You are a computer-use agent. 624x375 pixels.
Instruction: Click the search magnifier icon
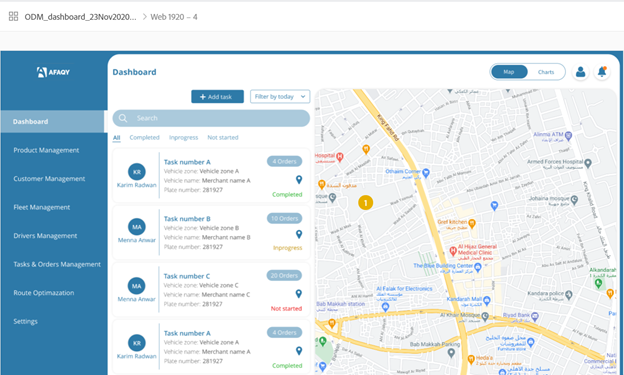123,118
